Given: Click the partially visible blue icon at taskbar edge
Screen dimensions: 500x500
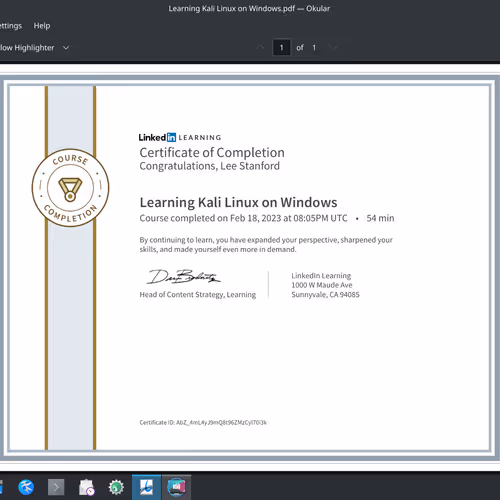Looking at the screenshot, I should coord(1,487).
